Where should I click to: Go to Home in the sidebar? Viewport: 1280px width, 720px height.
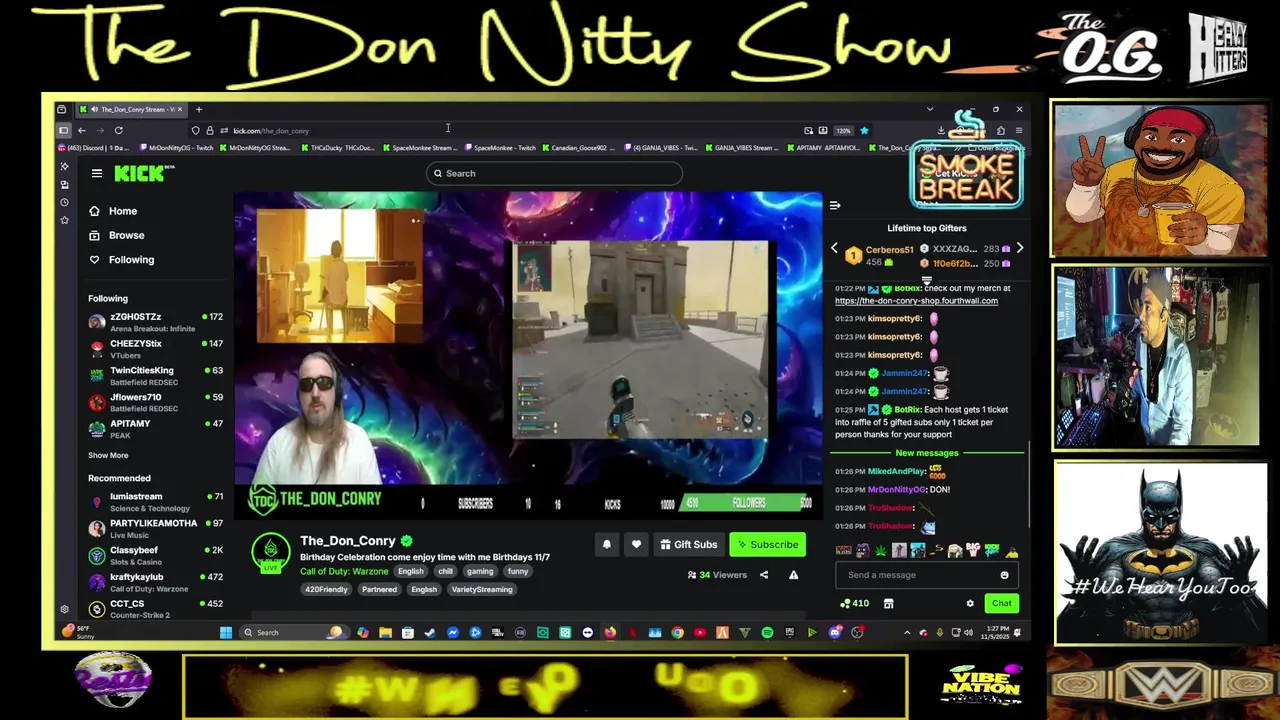pos(113,211)
